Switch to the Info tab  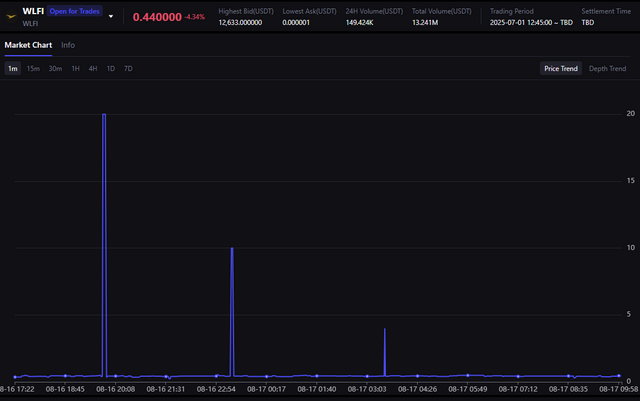click(x=68, y=45)
